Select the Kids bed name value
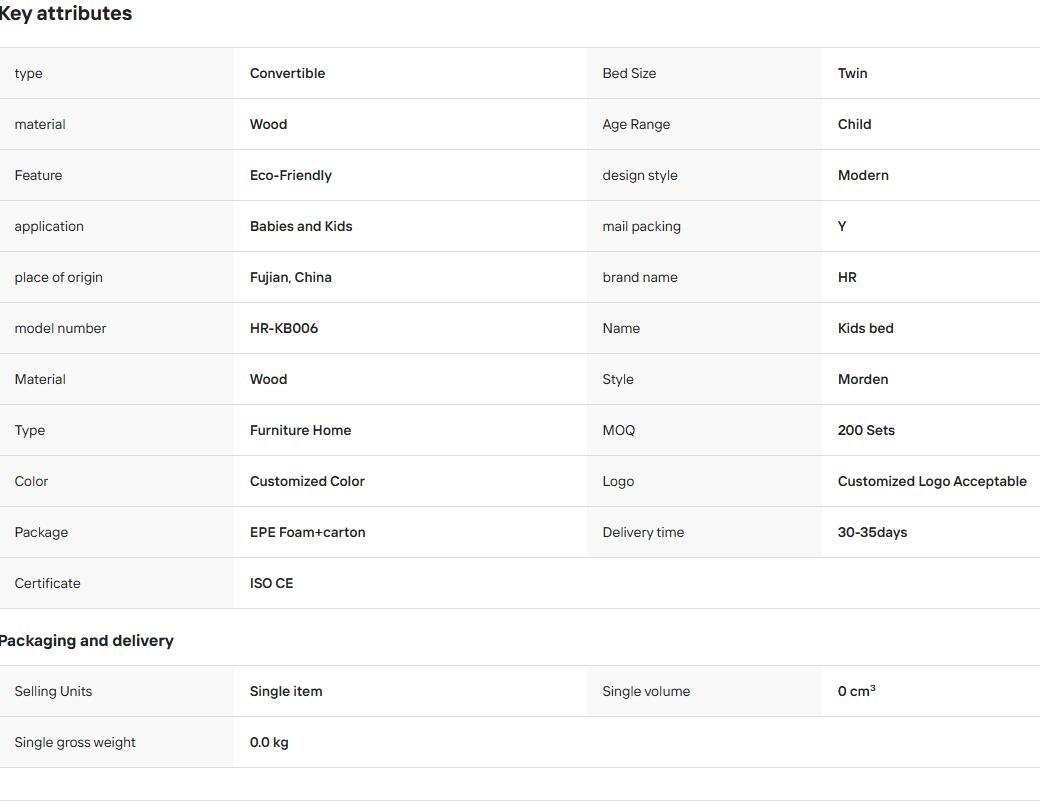Screen dimensions: 1040x803 pos(866,328)
